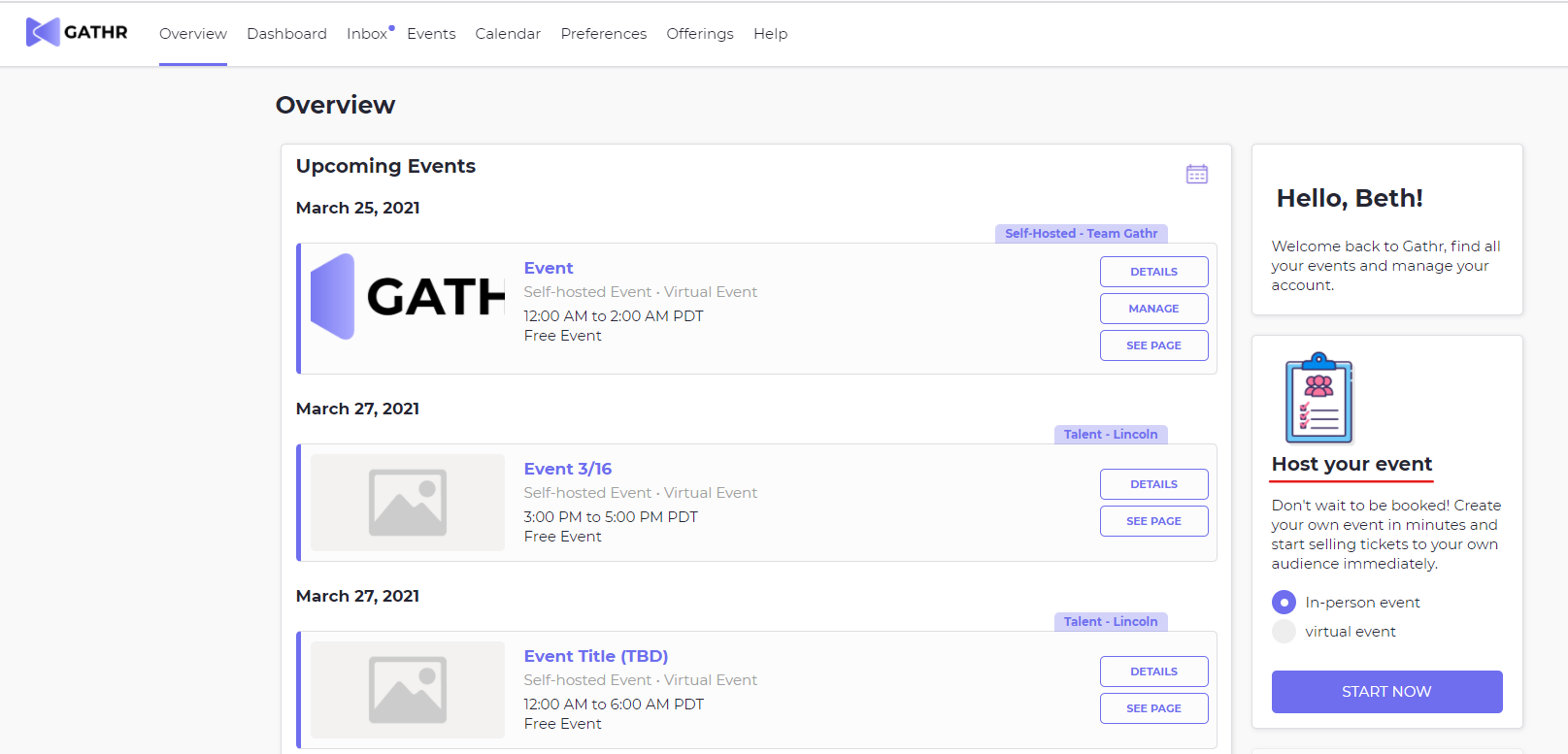1568x754 pixels.
Task: Open the calendar icon in Upcoming Events
Action: point(1196,174)
